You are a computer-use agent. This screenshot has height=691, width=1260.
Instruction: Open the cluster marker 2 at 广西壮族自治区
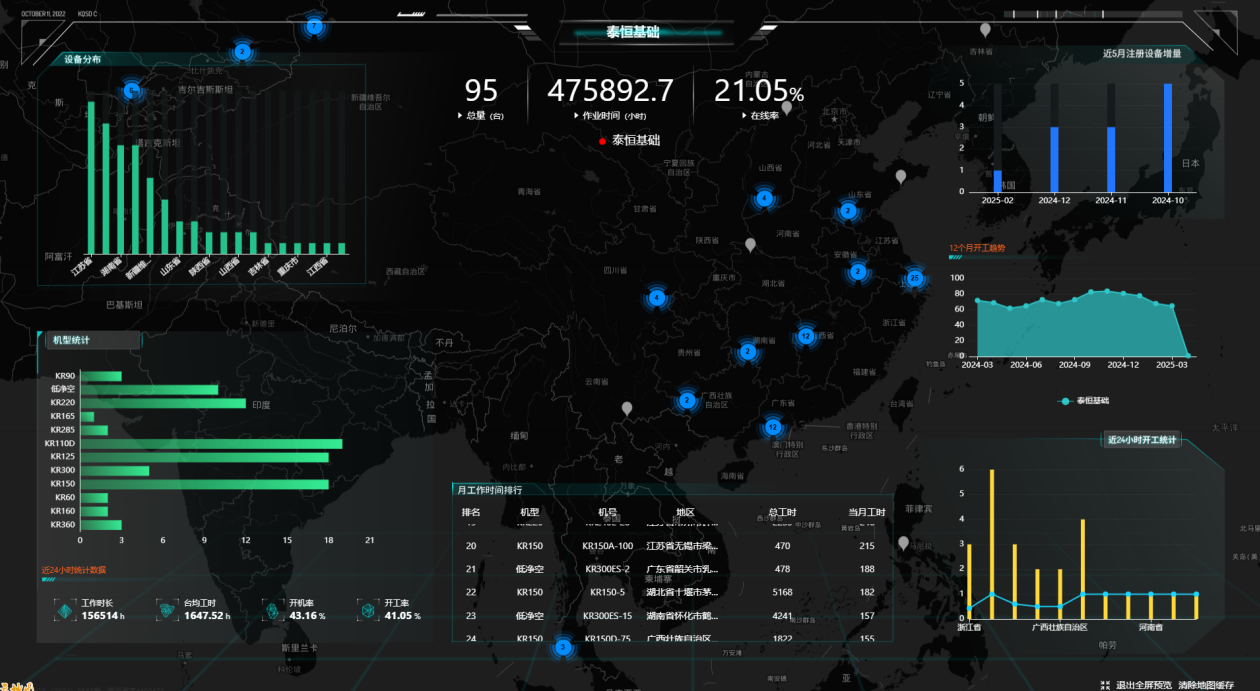click(687, 401)
